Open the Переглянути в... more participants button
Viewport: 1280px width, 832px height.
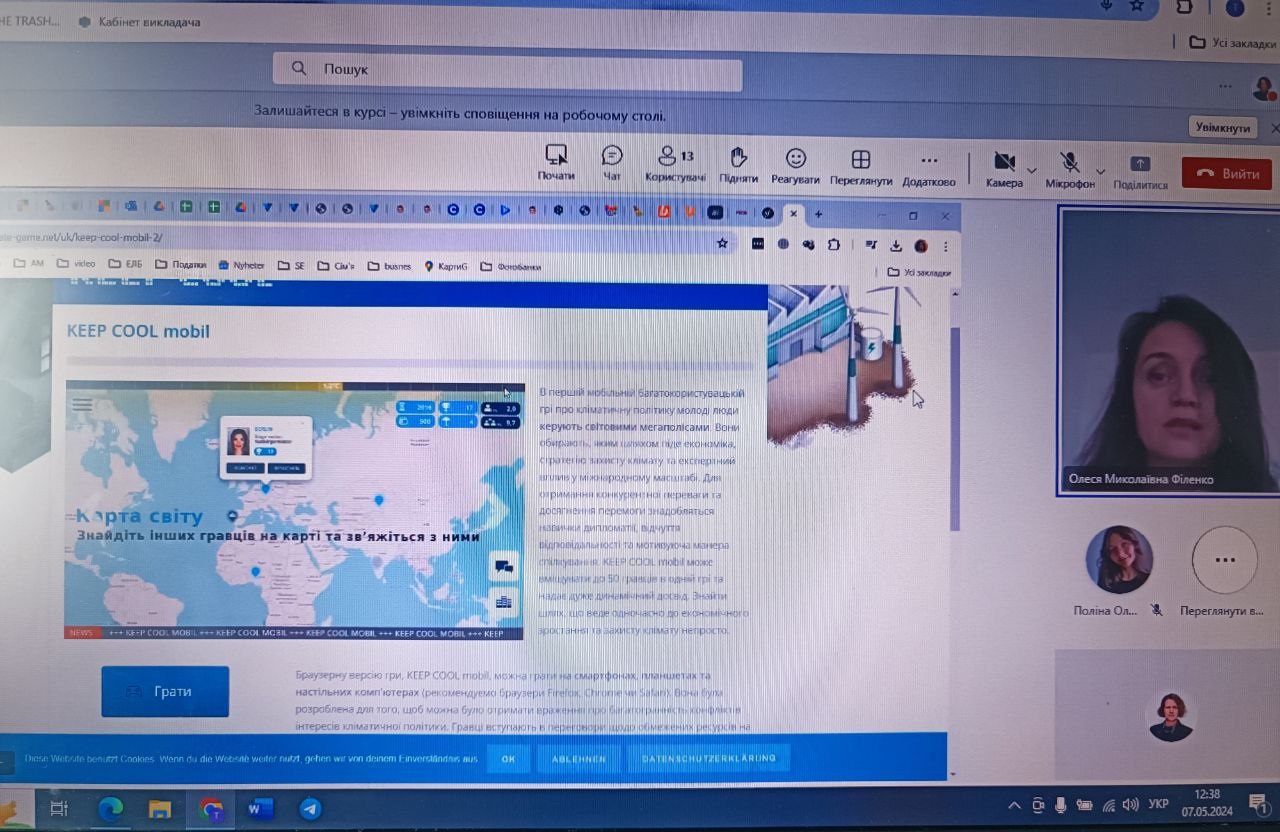pyautogui.click(x=1225, y=560)
